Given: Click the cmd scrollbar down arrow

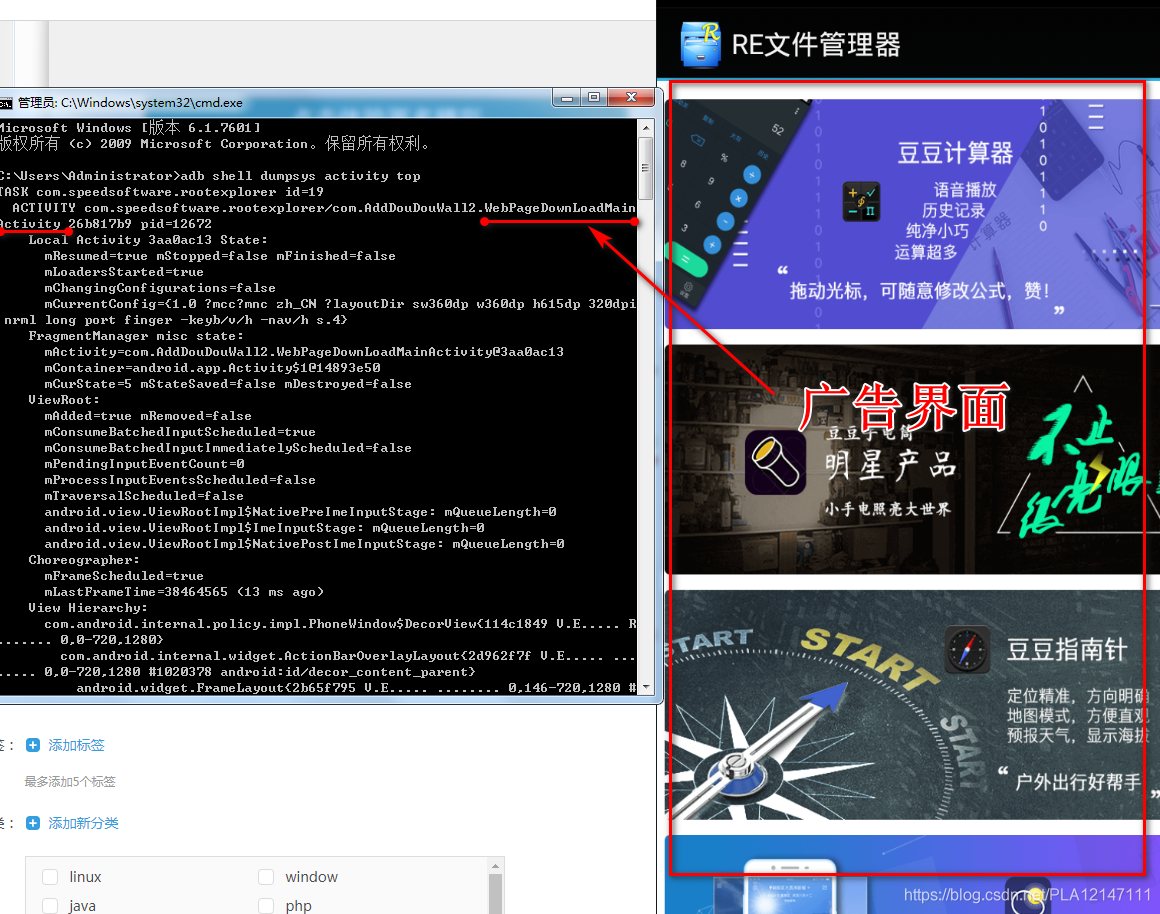Looking at the screenshot, I should click(646, 687).
